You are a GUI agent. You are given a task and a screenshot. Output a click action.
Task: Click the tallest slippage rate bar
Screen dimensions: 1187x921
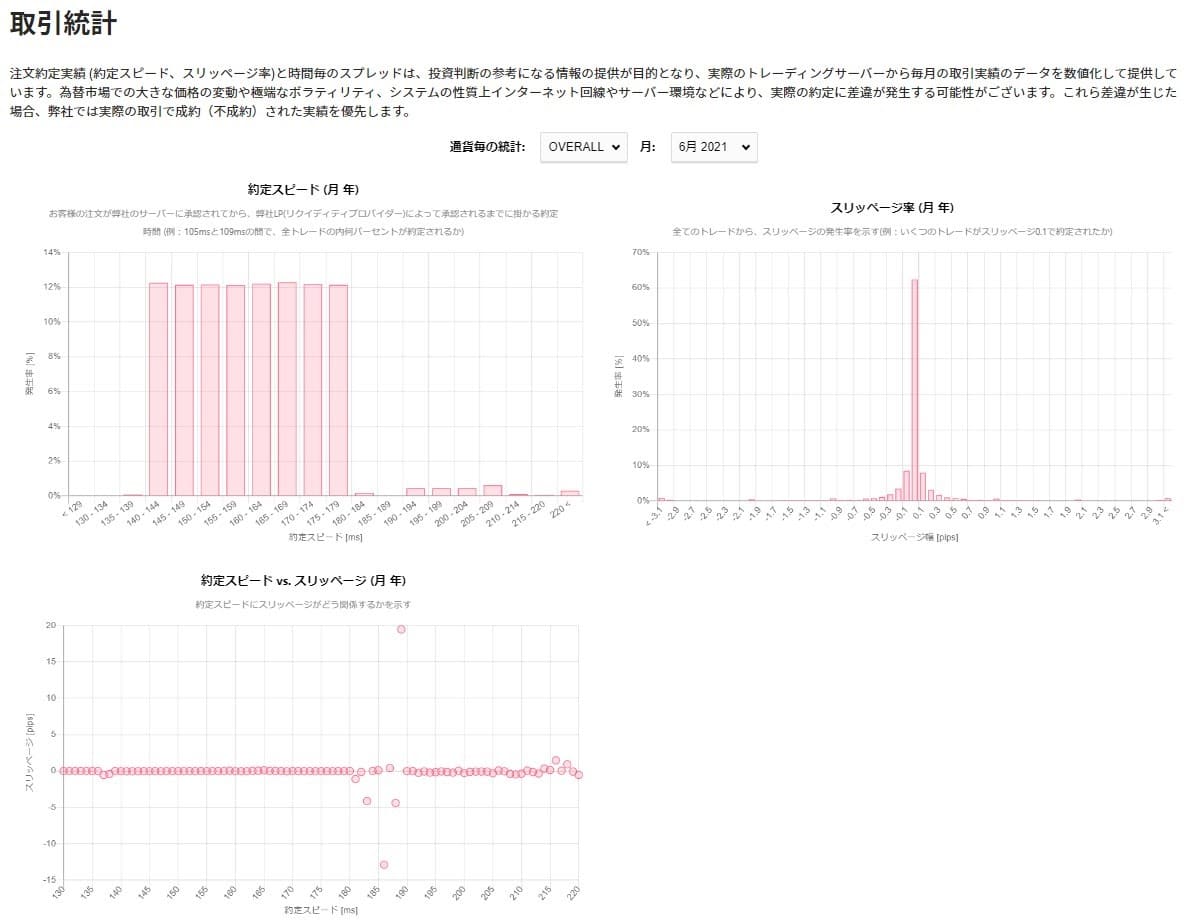click(x=915, y=390)
